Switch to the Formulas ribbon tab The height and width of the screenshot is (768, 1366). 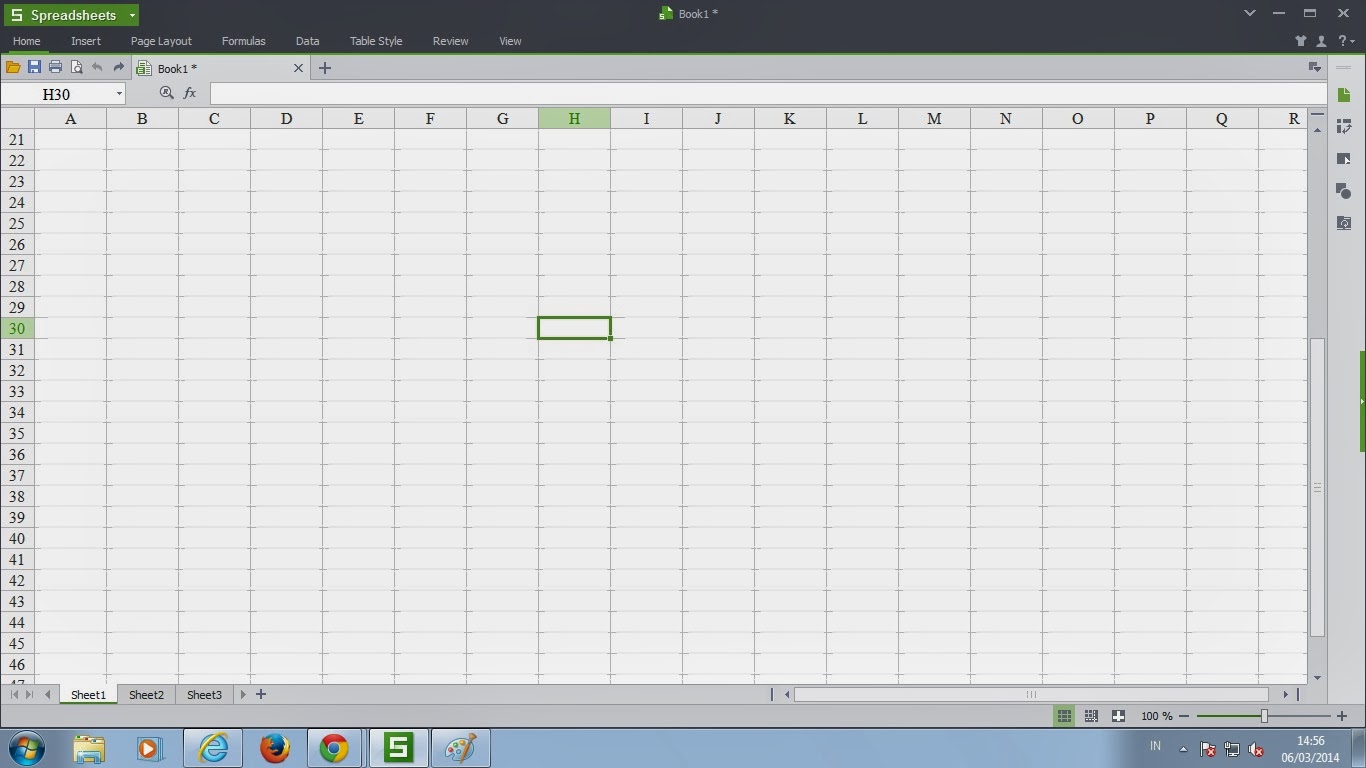(243, 41)
